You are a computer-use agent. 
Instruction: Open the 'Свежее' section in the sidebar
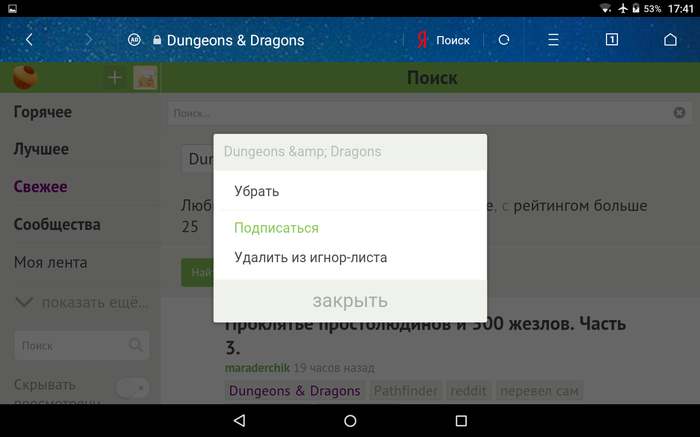(41, 187)
